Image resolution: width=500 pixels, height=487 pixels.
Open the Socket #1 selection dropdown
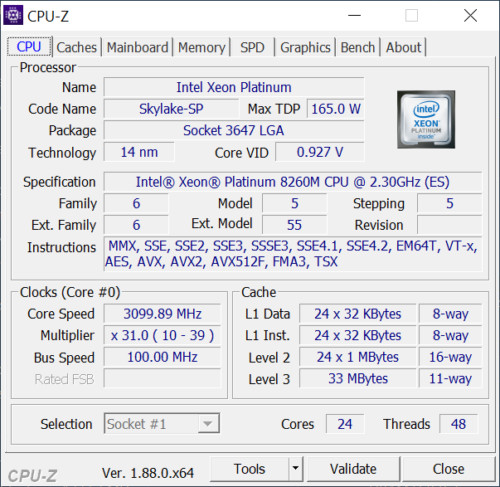coord(162,424)
